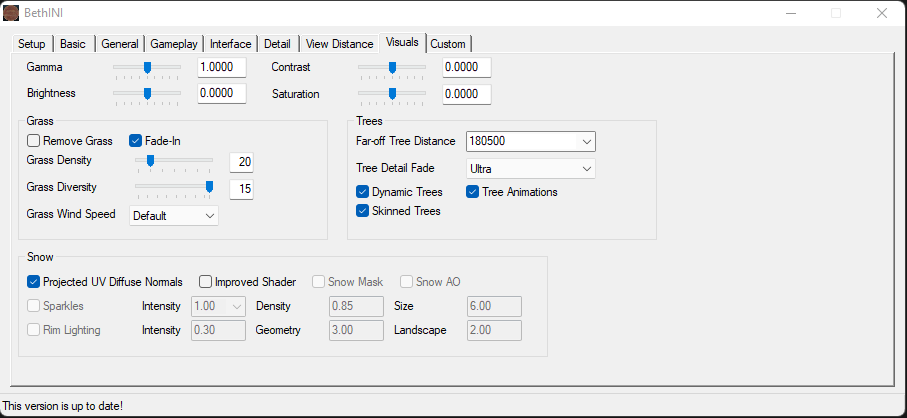Uncheck Projected UV Diffuse Normals
The image size is (907, 418).
pyautogui.click(x=34, y=282)
